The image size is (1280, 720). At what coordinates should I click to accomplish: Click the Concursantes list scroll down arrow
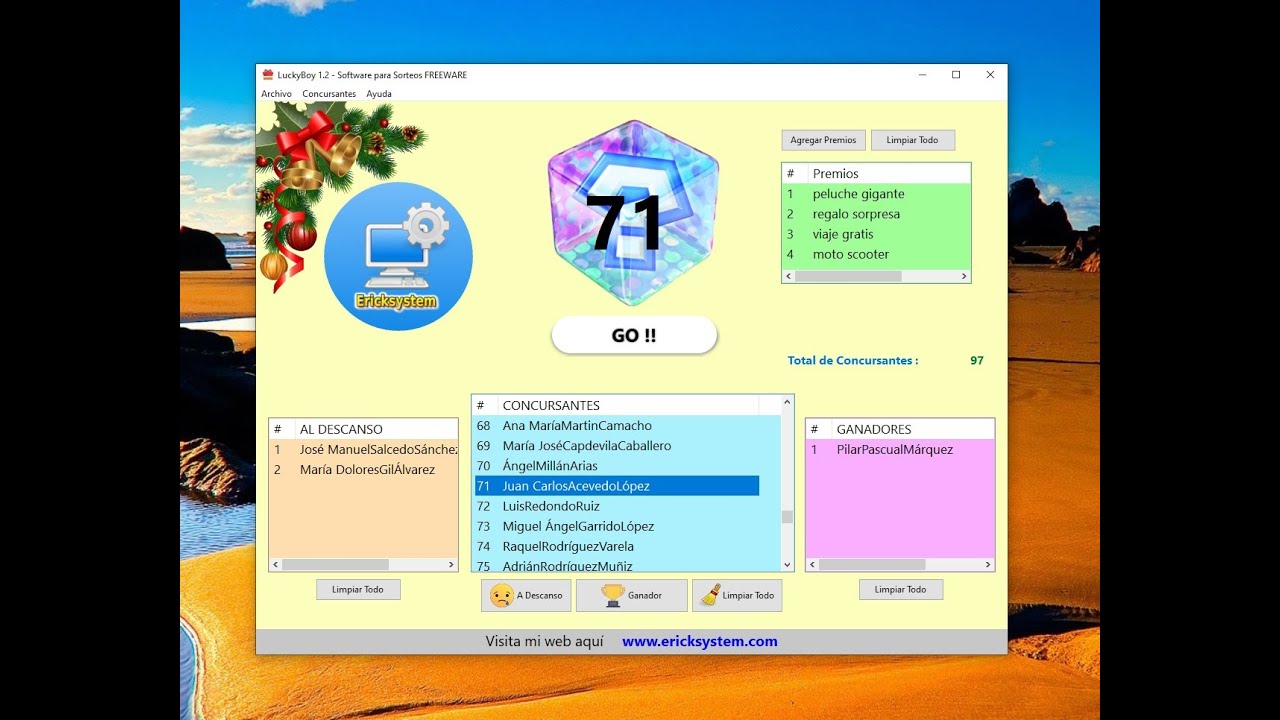pos(787,564)
